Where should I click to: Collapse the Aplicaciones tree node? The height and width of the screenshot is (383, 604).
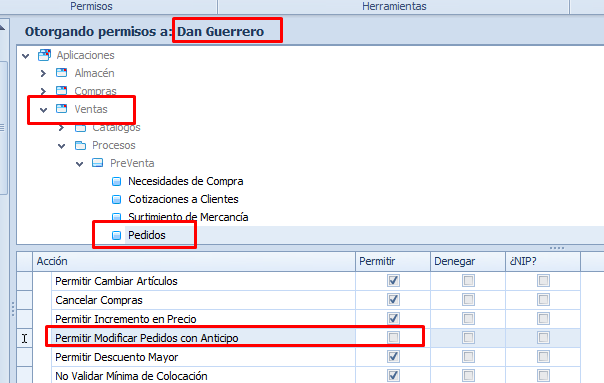[26, 56]
